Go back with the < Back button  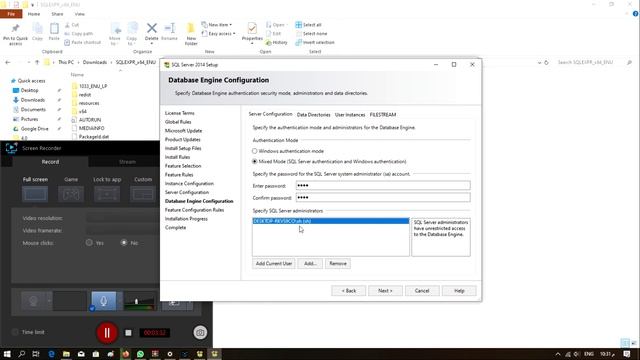click(x=349, y=291)
